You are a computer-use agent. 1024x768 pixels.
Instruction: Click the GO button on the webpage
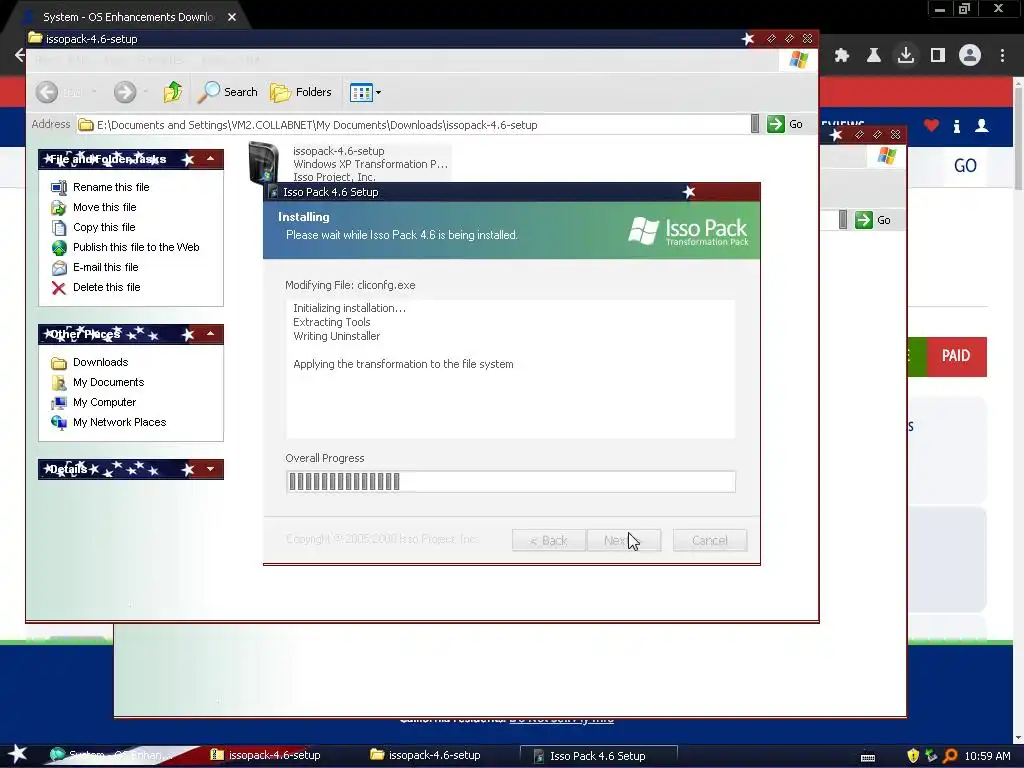click(x=965, y=166)
